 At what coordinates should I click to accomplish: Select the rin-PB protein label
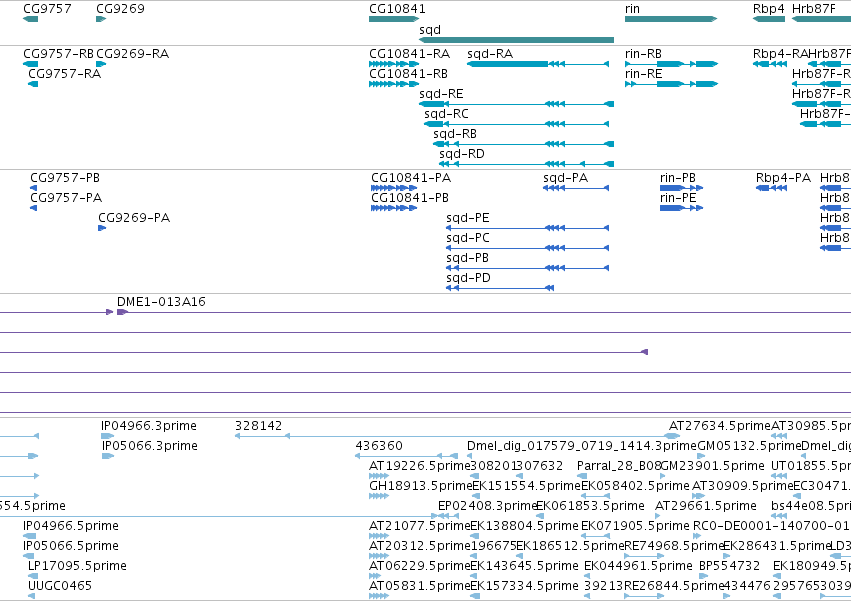[x=678, y=178]
